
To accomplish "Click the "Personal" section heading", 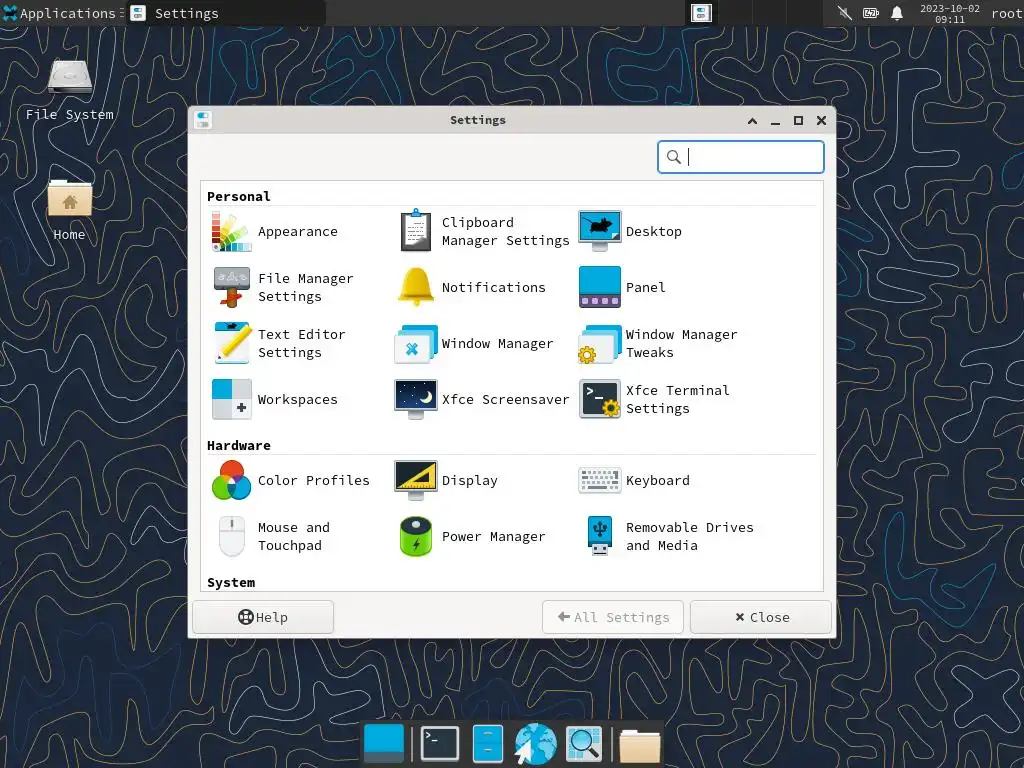I will click(238, 197).
